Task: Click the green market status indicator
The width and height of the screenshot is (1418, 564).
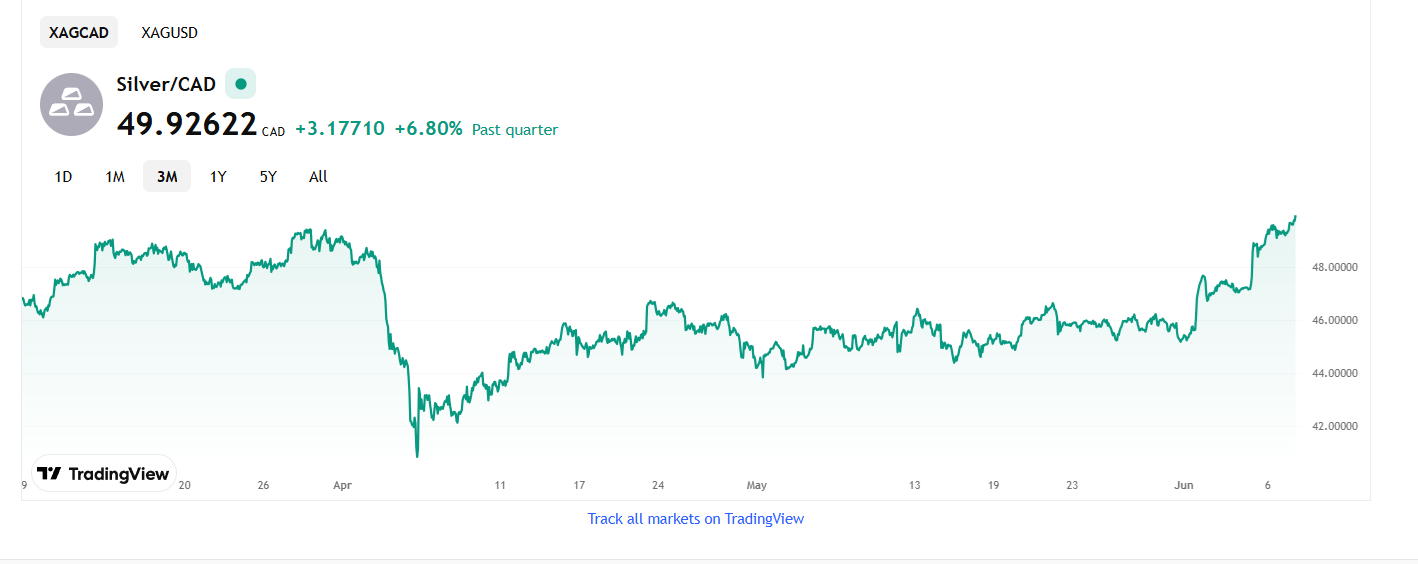Action: (240, 84)
